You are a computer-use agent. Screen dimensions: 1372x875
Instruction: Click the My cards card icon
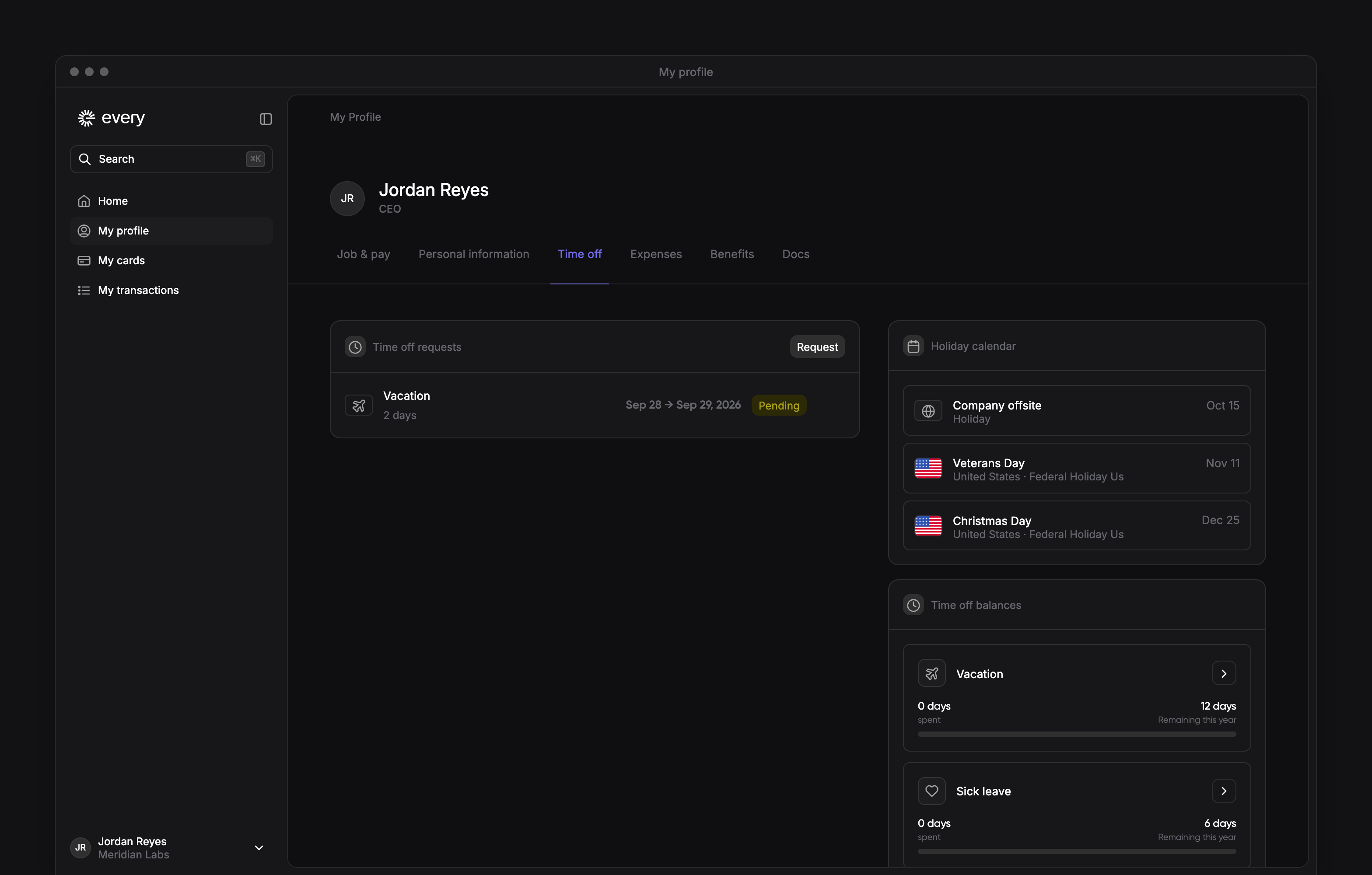[x=84, y=260]
